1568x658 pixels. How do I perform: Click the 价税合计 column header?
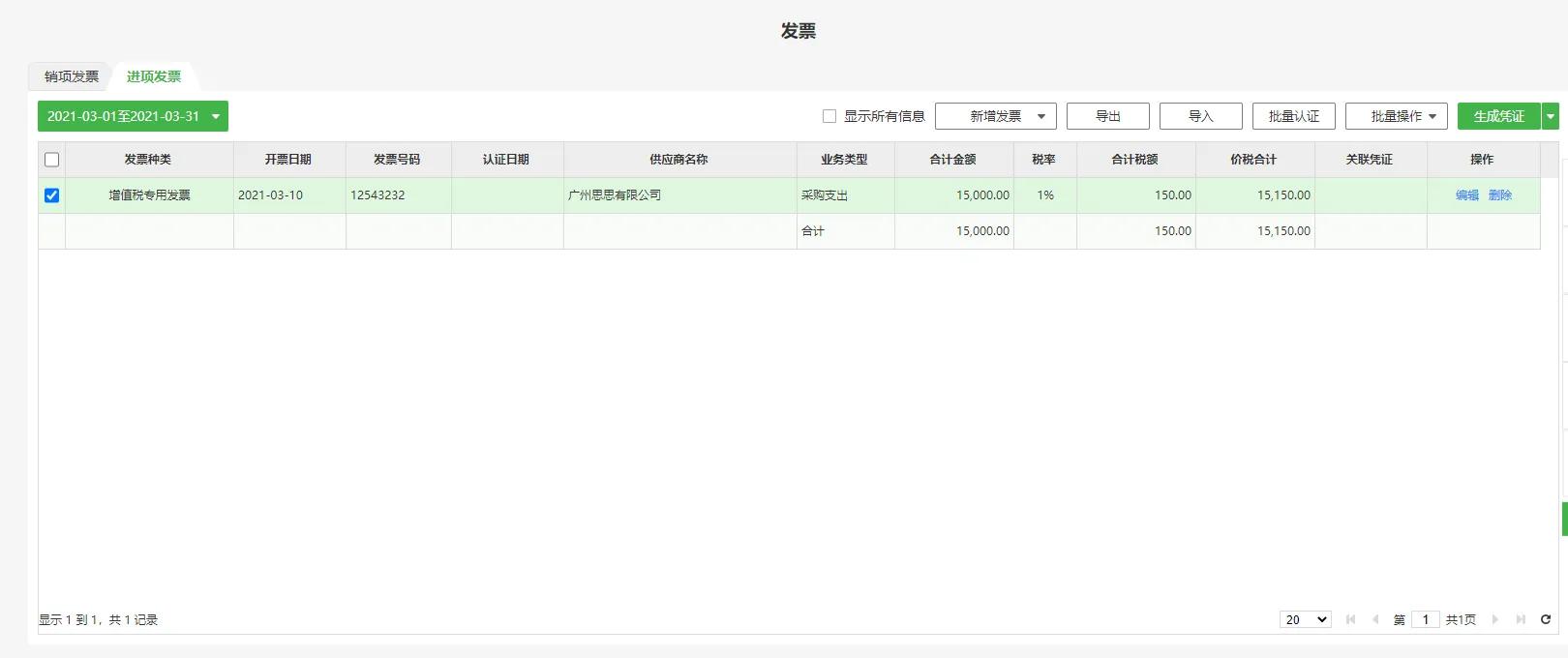(x=1254, y=160)
